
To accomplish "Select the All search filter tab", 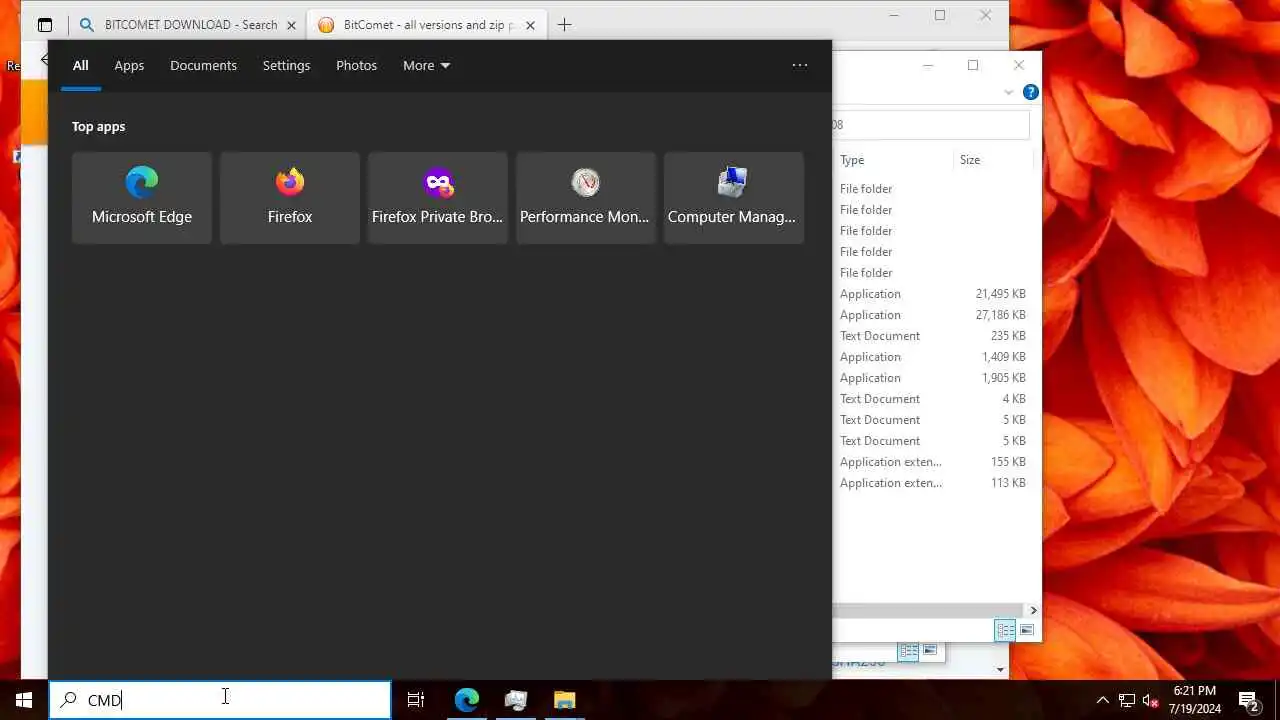I will pos(81,65).
